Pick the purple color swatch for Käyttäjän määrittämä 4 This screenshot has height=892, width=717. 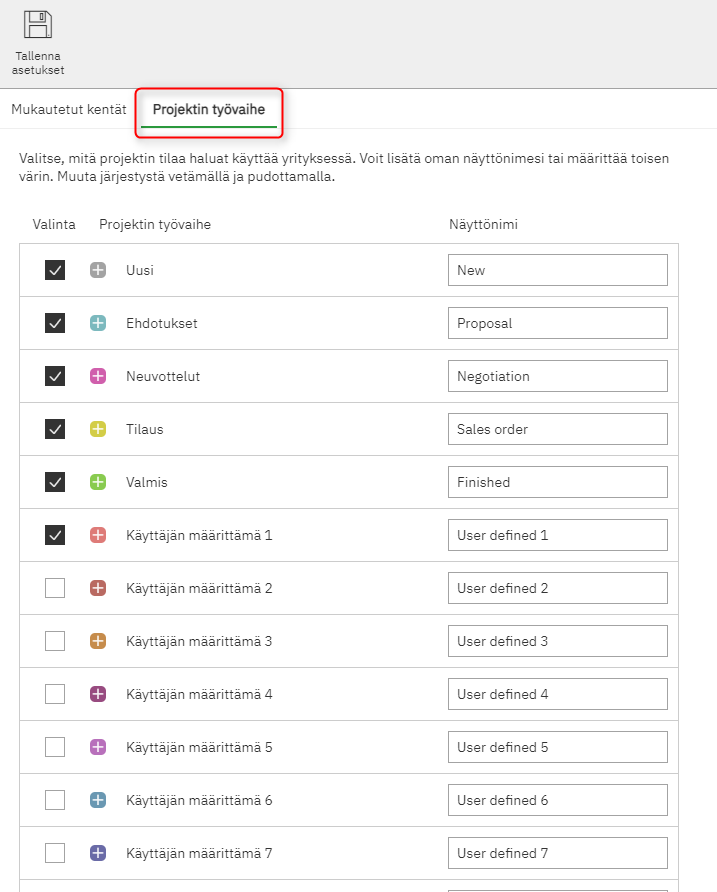tap(98, 694)
